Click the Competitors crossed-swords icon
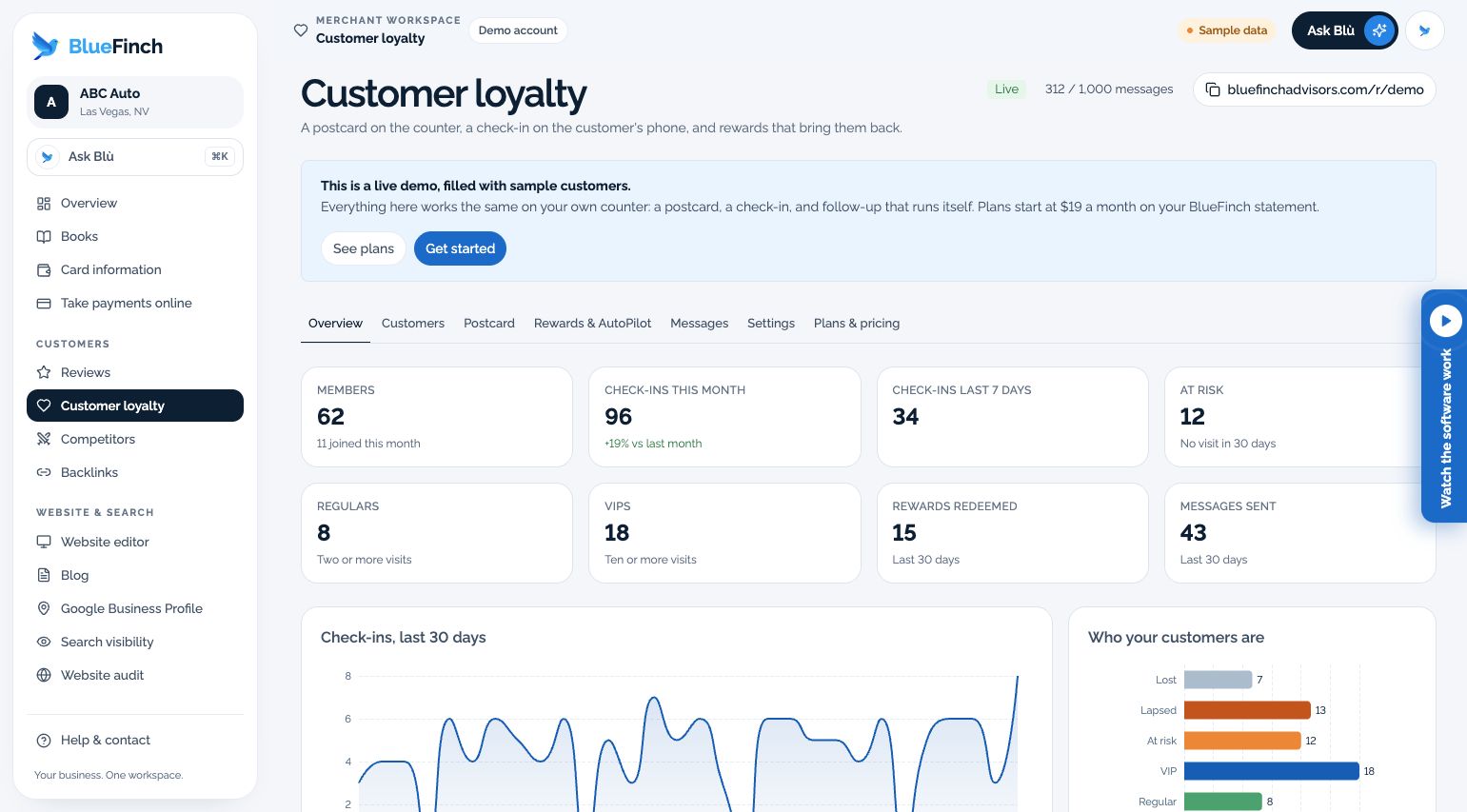Image resolution: width=1467 pixels, height=812 pixels. 44,439
